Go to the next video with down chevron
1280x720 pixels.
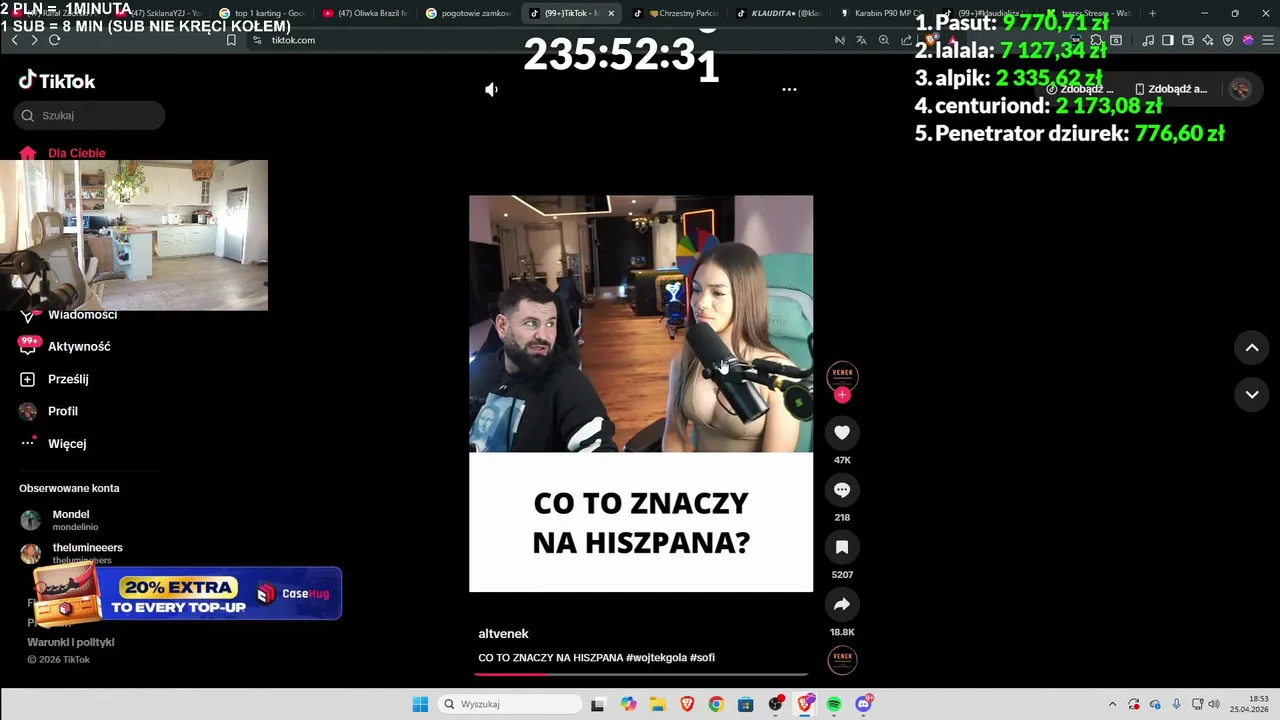(x=1252, y=395)
